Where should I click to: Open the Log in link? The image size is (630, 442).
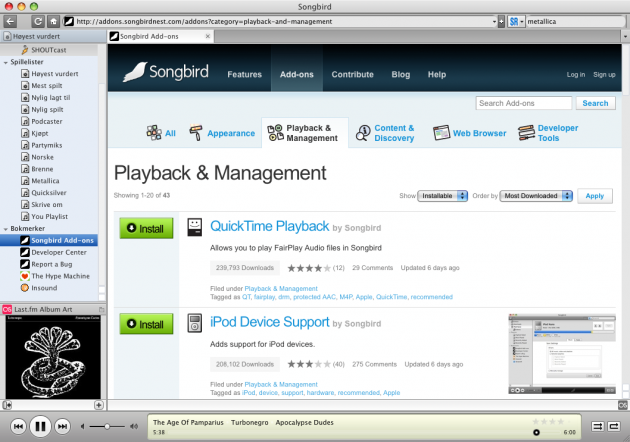575,74
